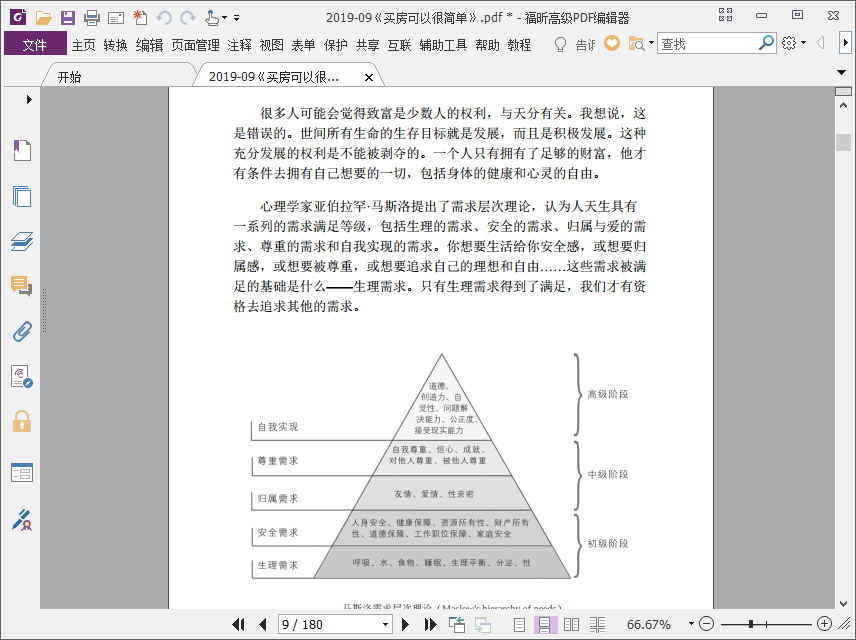Click the previous search result arrow
Image resolution: width=856 pixels, height=640 pixels.
(820, 43)
